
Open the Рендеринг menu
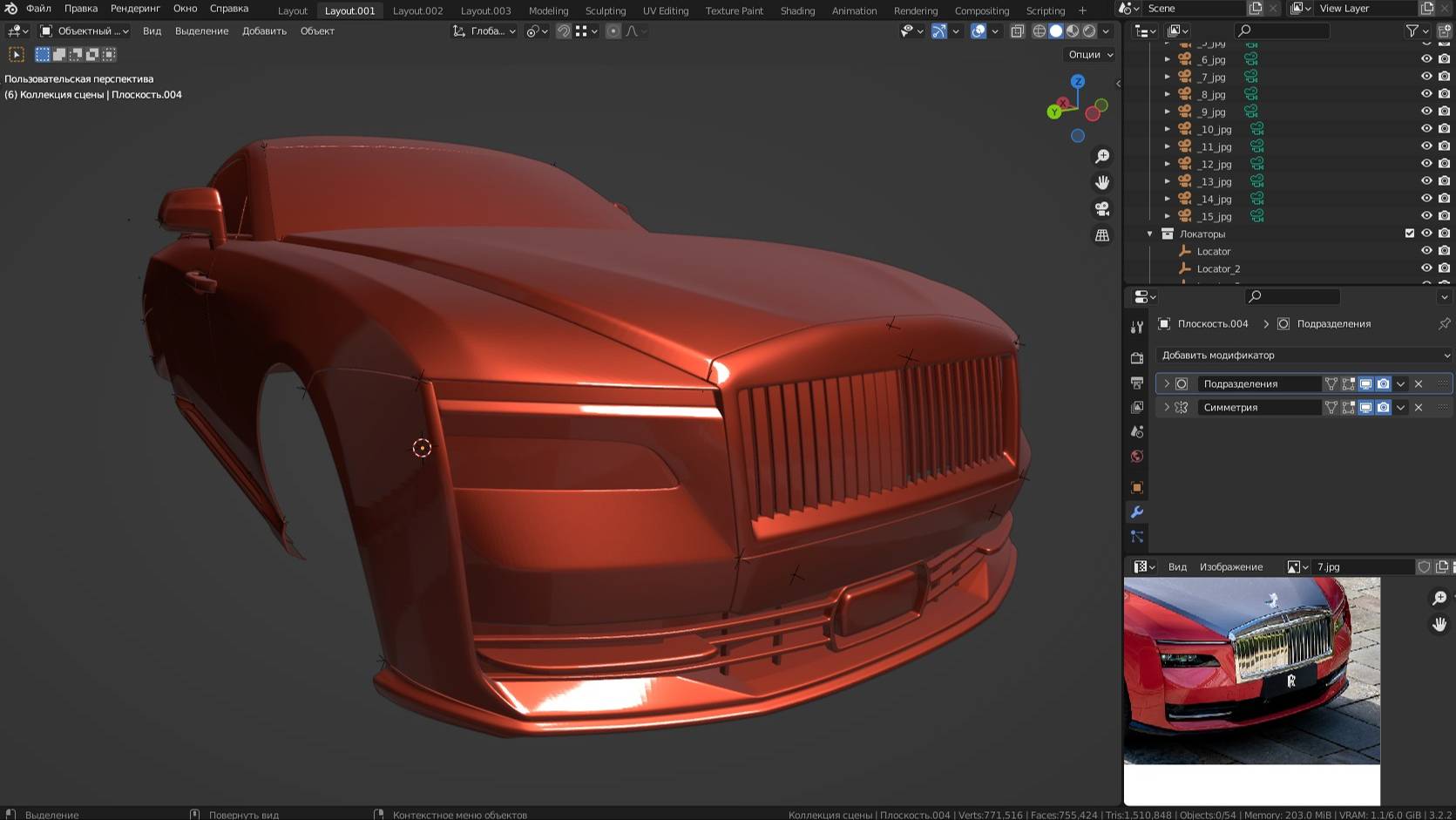coord(135,9)
